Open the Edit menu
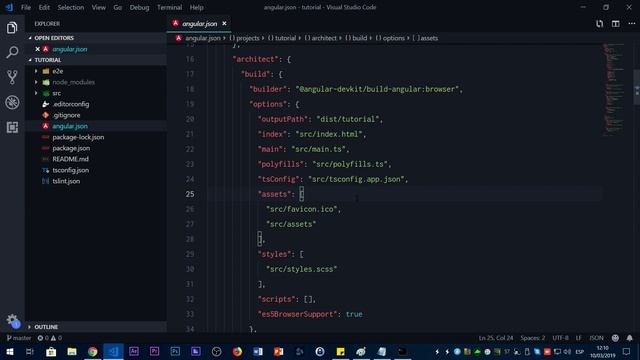This screenshot has width=640, height=360. pos(44,7)
